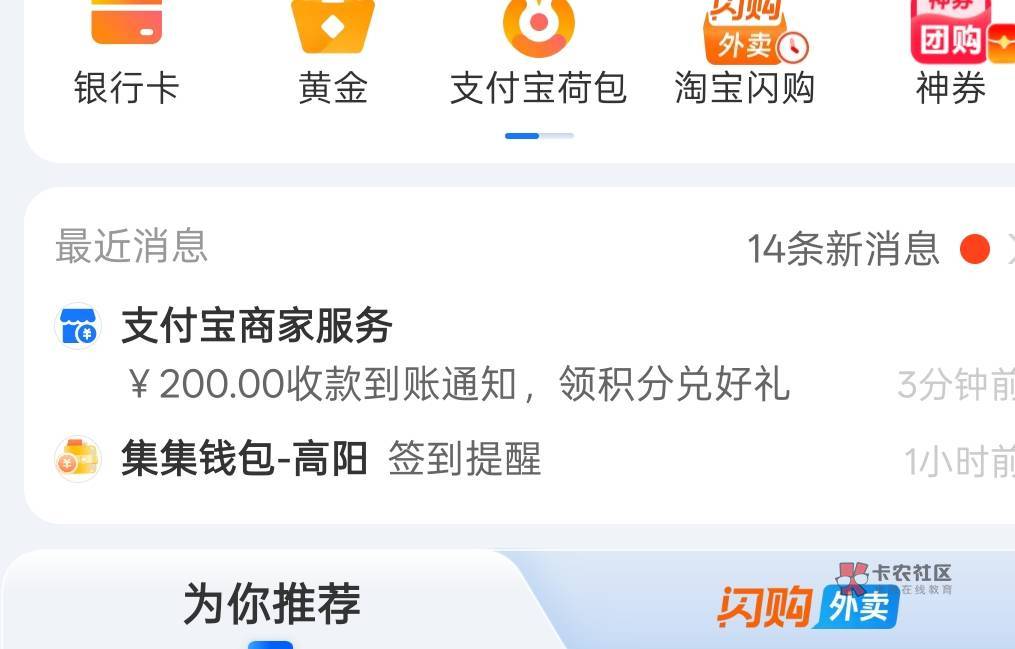This screenshot has height=649, width=1015.
Task: Tap the 3分钟前 timestamp
Action: click(956, 385)
